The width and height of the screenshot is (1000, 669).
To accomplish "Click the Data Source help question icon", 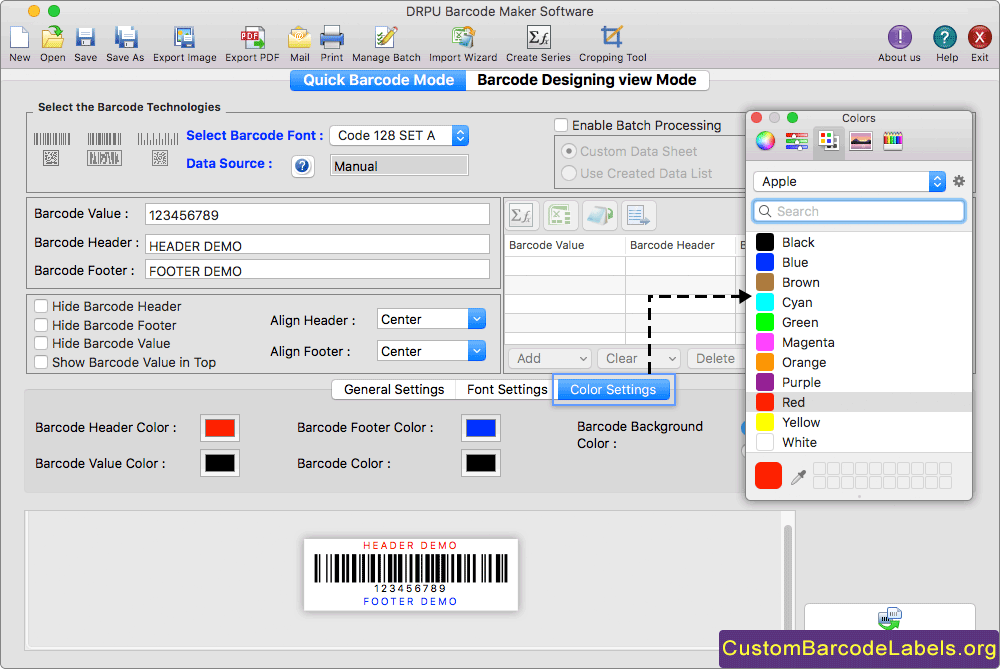I will pos(302,166).
